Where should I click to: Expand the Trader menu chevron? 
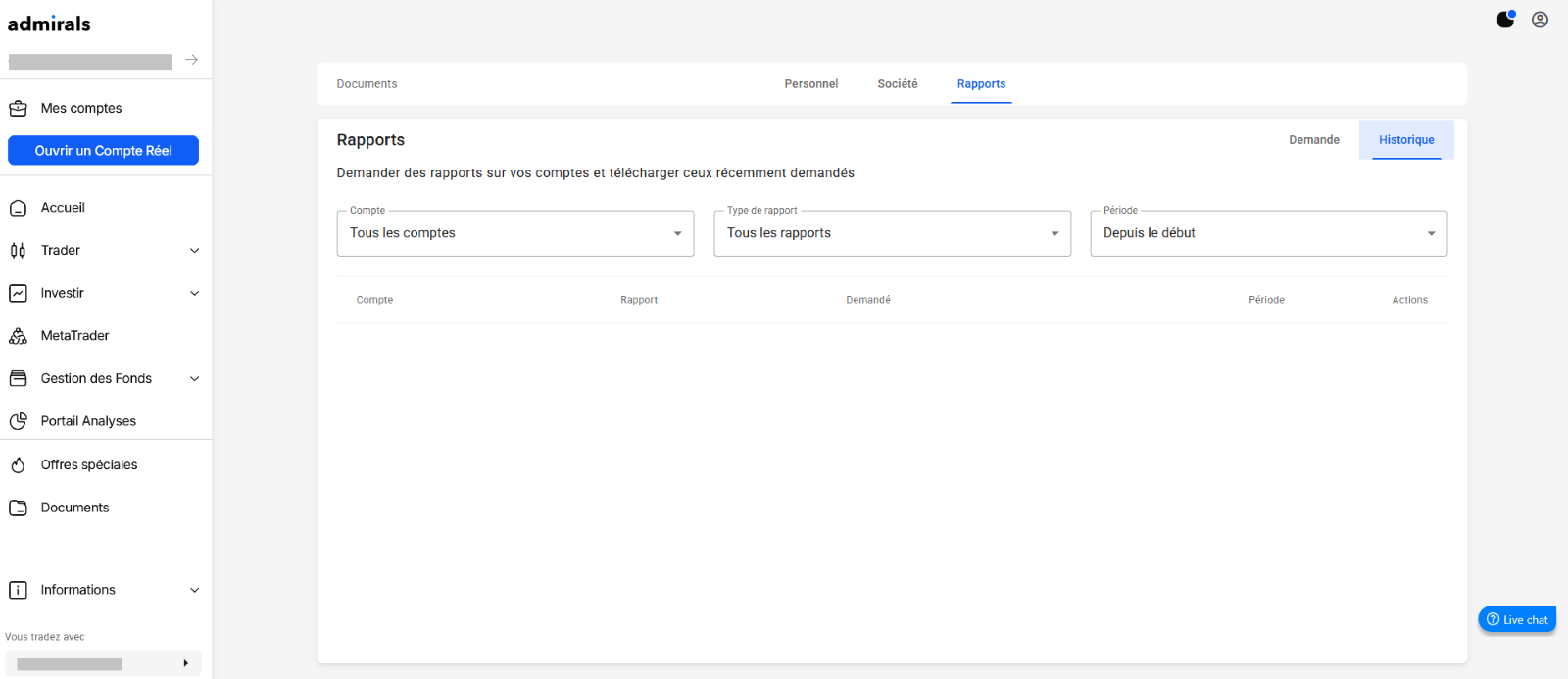[x=194, y=251]
